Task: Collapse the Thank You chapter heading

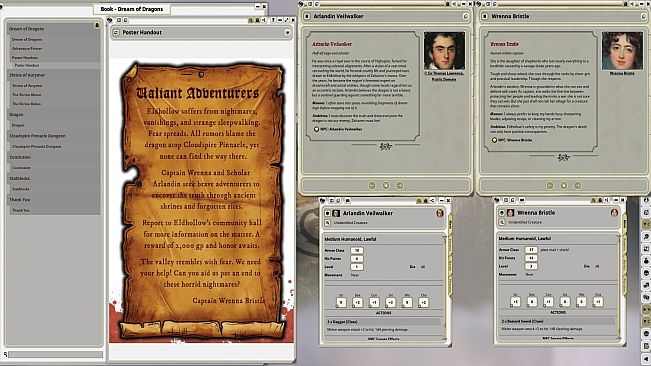Action: tap(20, 200)
